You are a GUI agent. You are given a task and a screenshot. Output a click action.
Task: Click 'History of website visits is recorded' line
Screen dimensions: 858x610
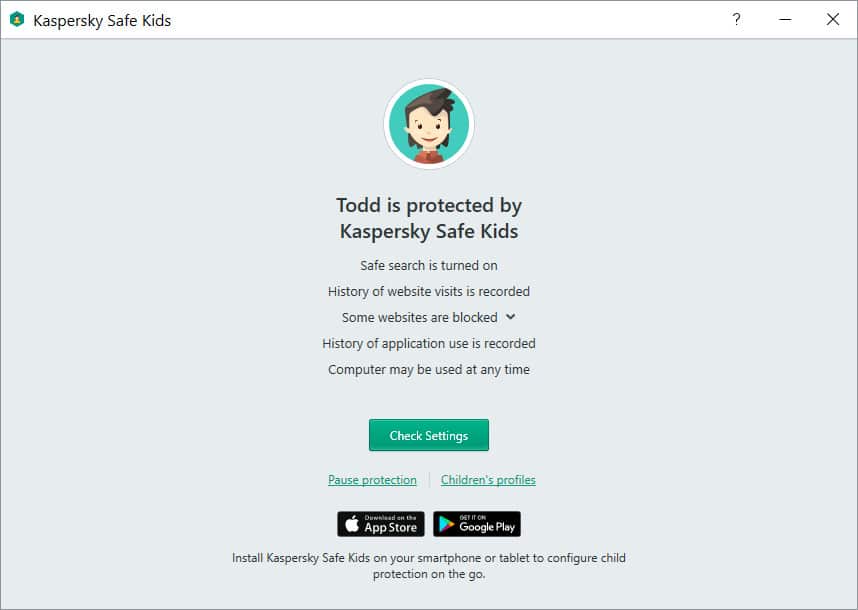[429, 292]
